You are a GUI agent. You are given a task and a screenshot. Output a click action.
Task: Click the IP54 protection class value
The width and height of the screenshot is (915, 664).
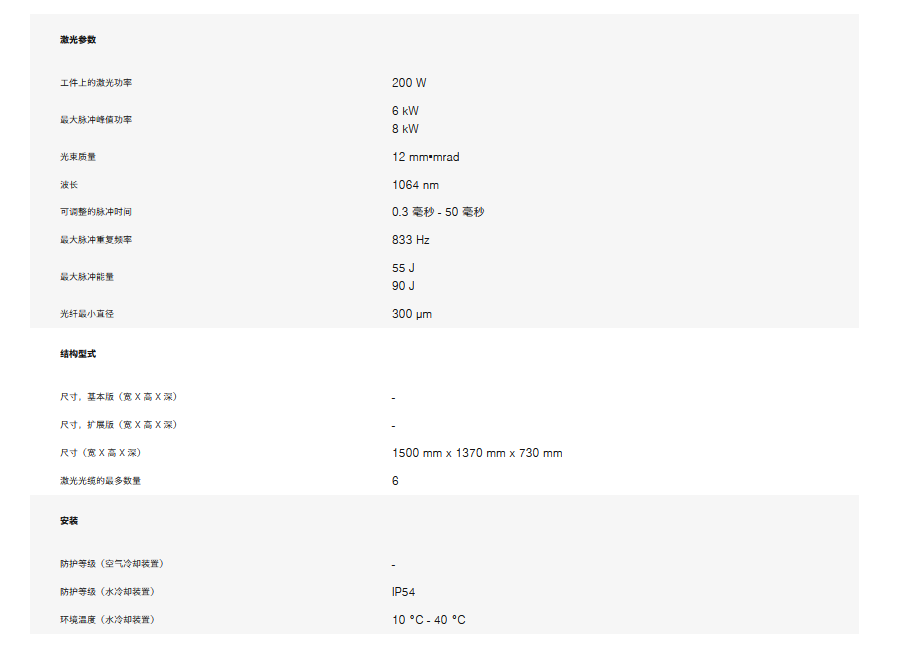(403, 592)
